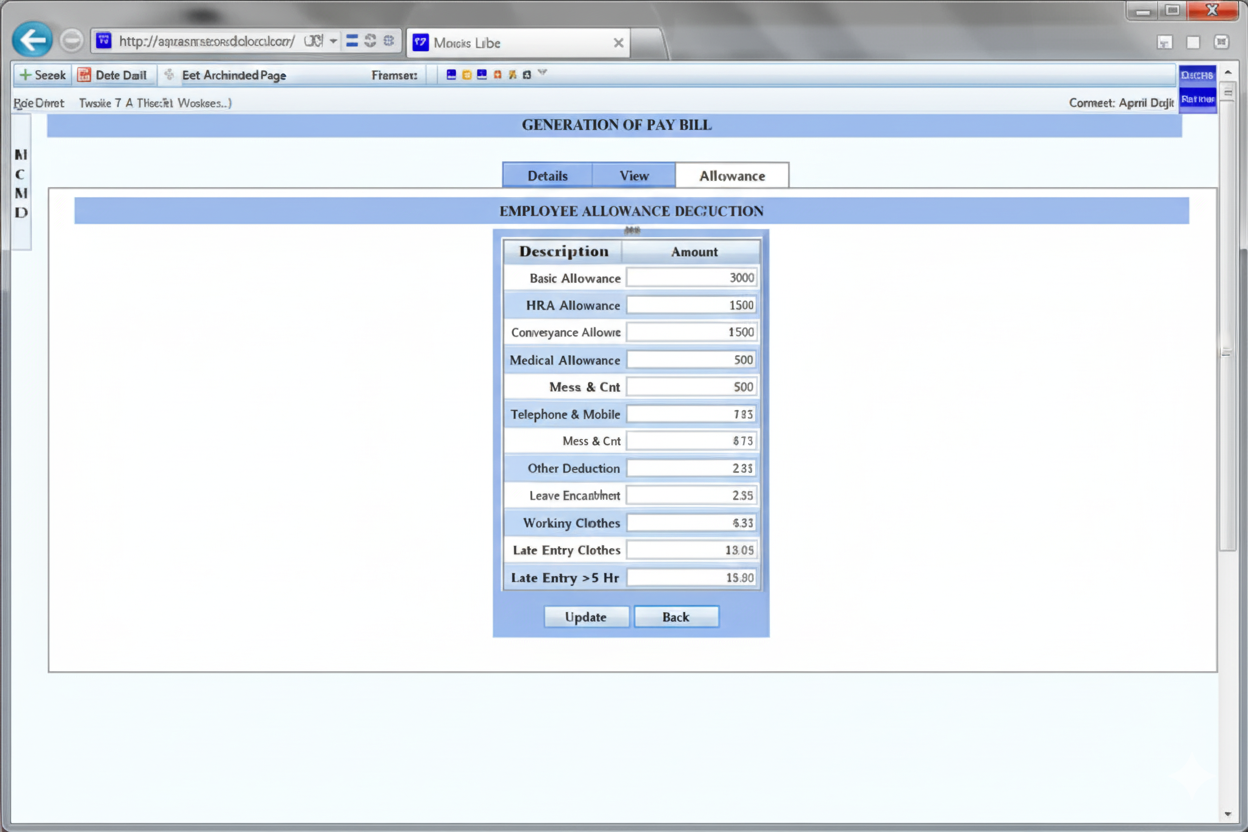Image resolution: width=1248 pixels, height=832 pixels.
Task: Click the Basic Allowance amount field
Action: point(692,278)
